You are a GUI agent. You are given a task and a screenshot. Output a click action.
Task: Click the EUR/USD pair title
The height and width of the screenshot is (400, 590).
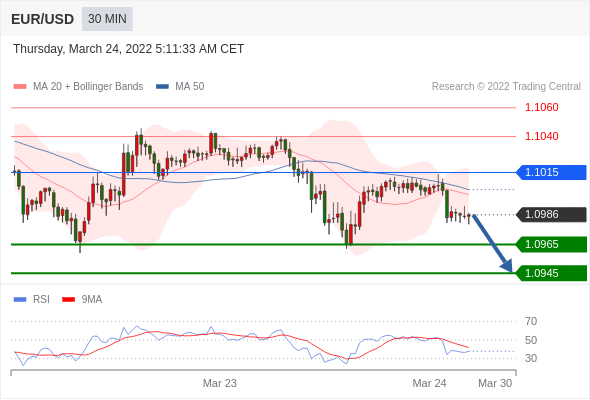click(43, 19)
